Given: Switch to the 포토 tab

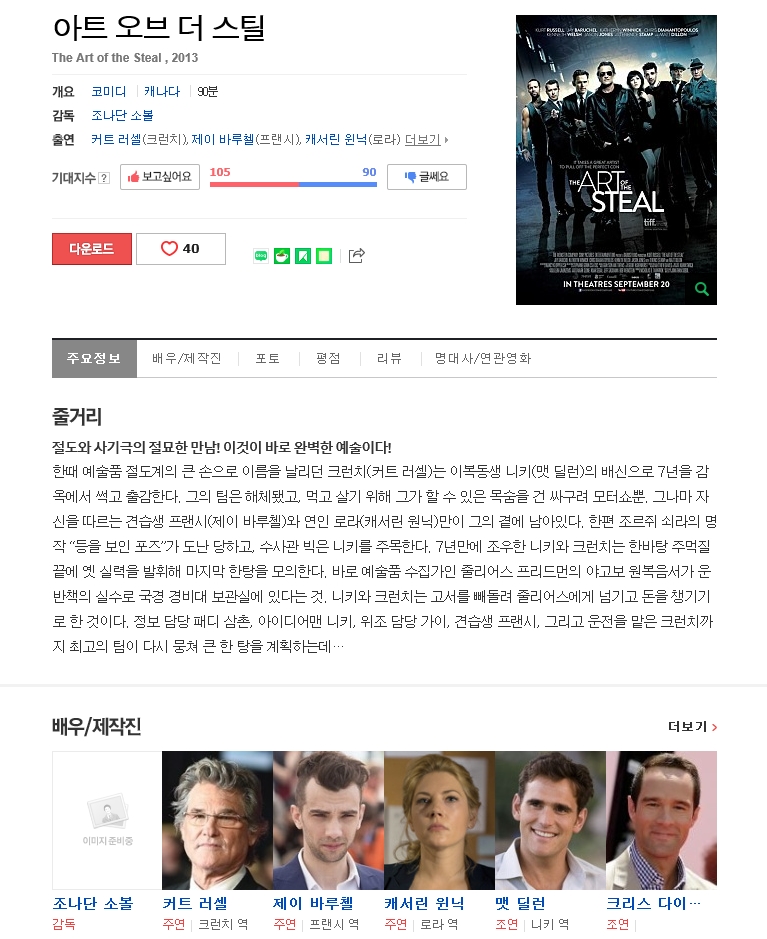Looking at the screenshot, I should pos(268,358).
